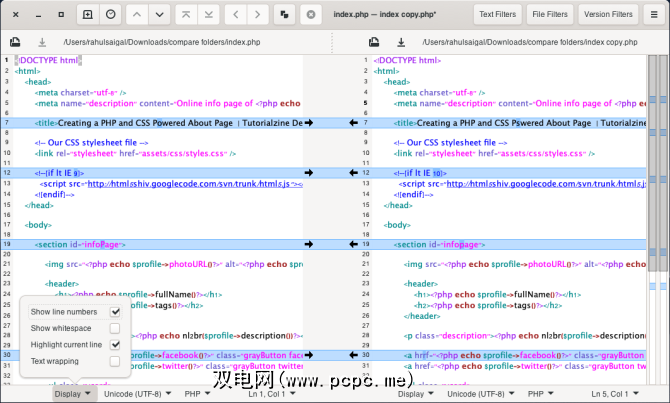
Task: Open the hamburger menu
Action: 656,15
